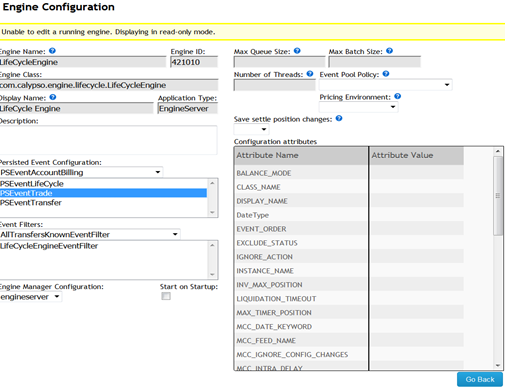Show help for Pricing Environment
505x389 pixels.
pyautogui.click(x=398, y=96)
